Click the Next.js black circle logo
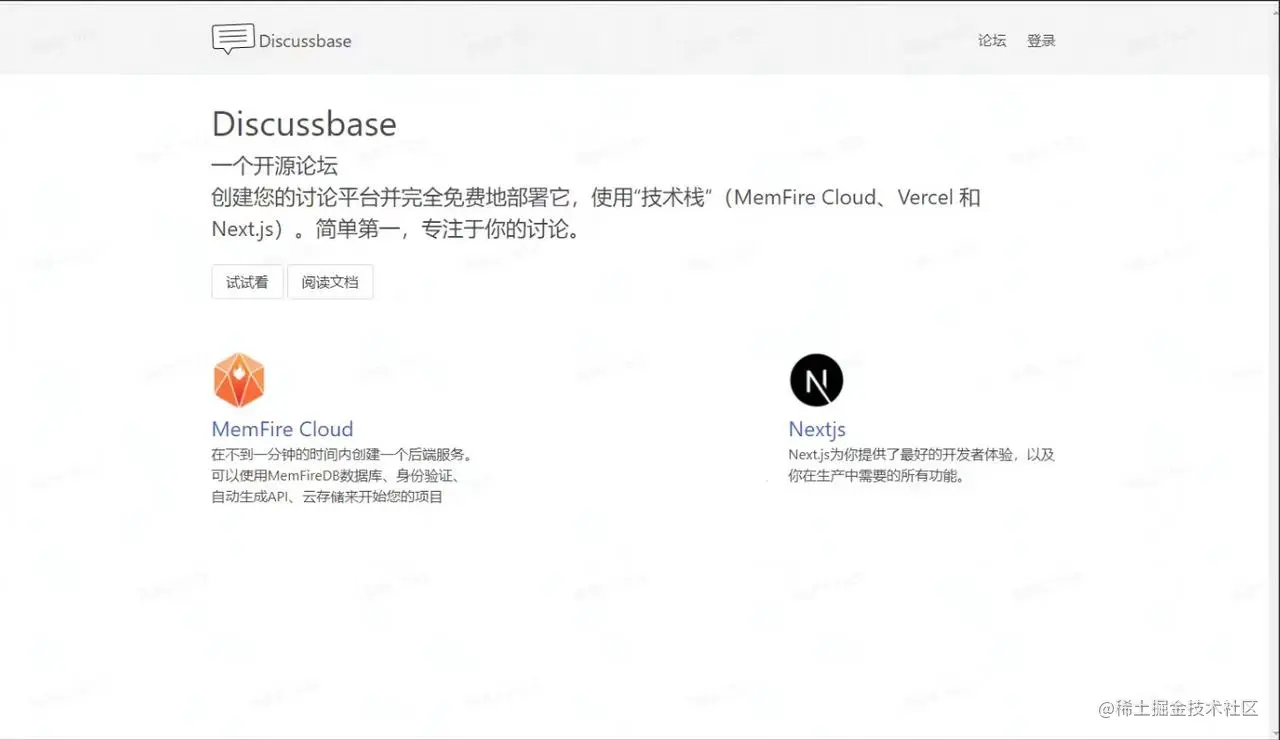Viewport: 1280px width, 740px height. pyautogui.click(x=816, y=380)
